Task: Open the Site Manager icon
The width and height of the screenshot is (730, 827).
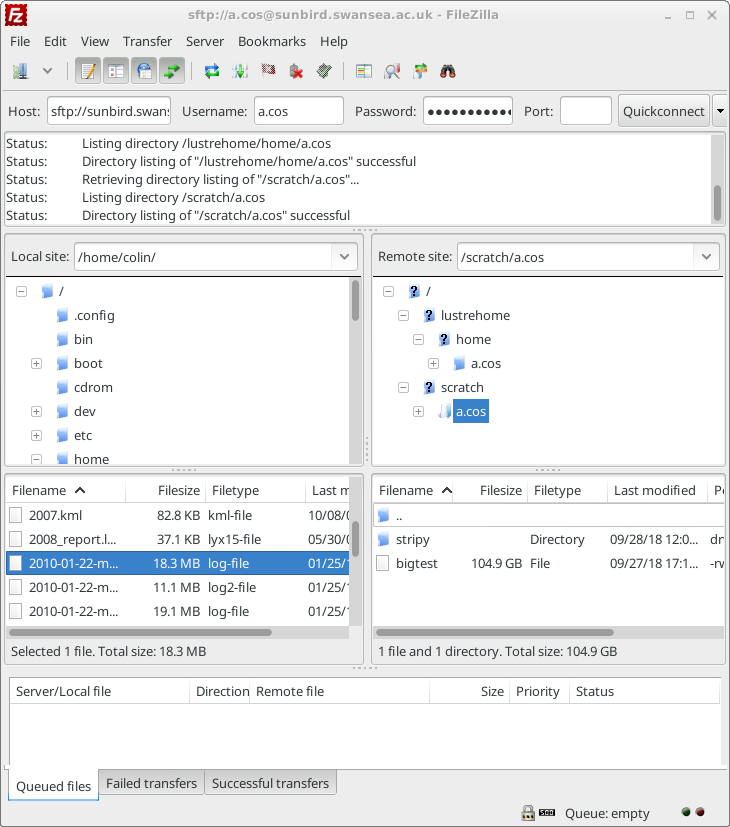Action: (21, 71)
